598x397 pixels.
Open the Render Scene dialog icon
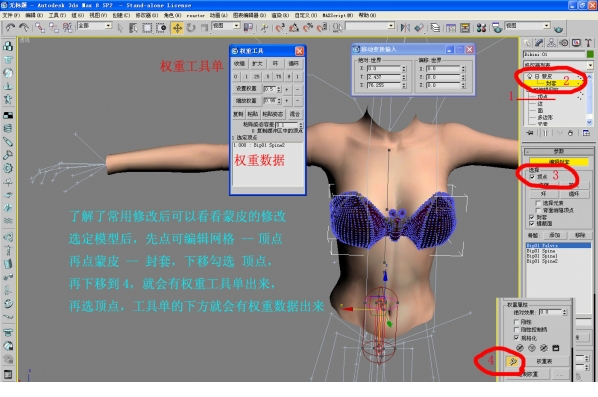tap(497, 28)
